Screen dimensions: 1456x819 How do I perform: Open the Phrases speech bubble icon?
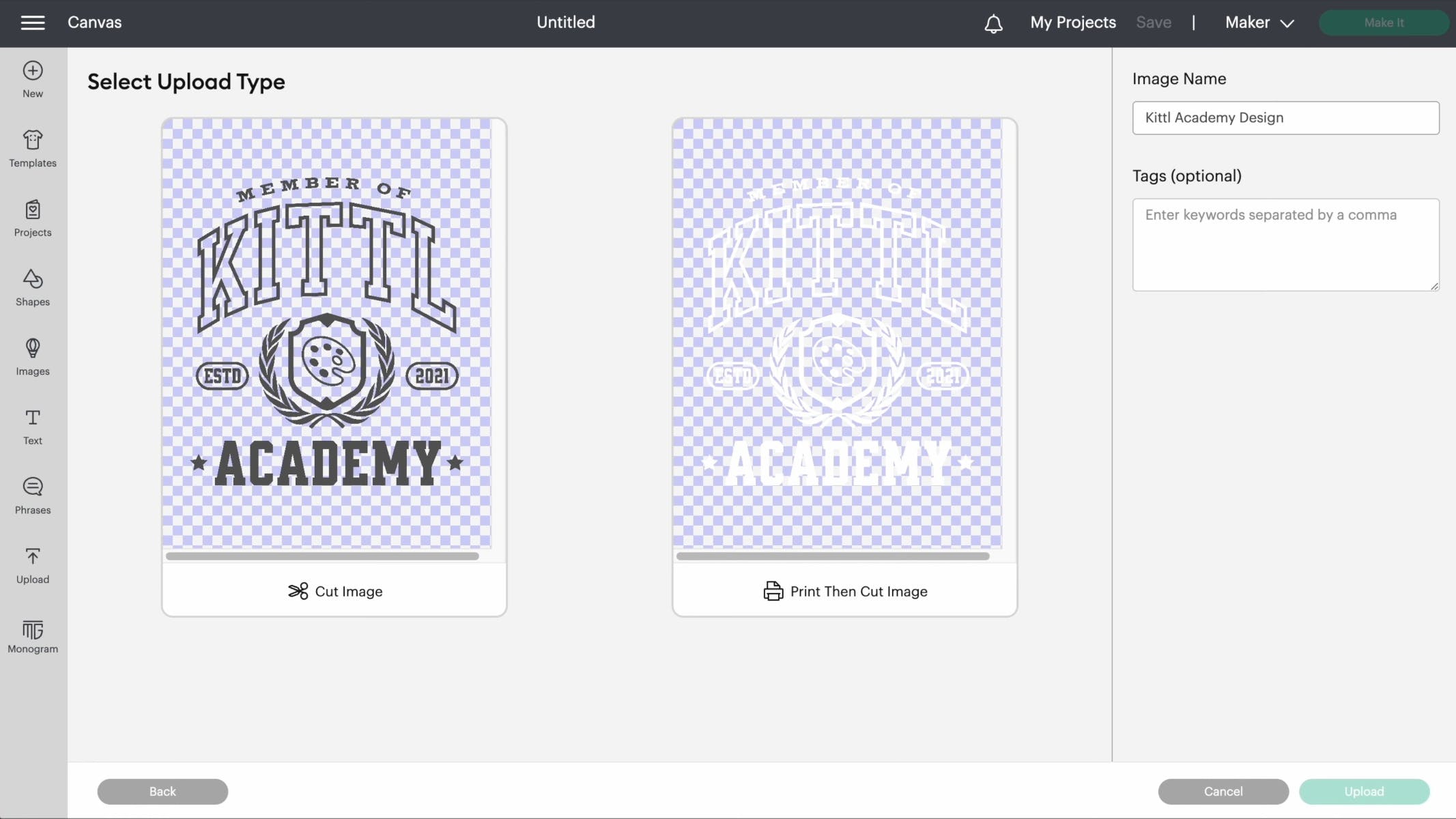(x=33, y=487)
